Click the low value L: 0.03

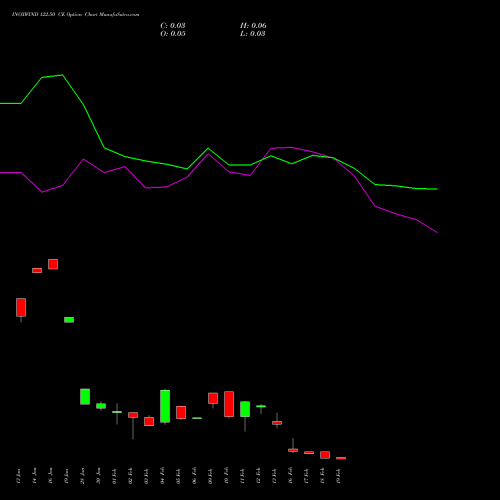[253, 34]
